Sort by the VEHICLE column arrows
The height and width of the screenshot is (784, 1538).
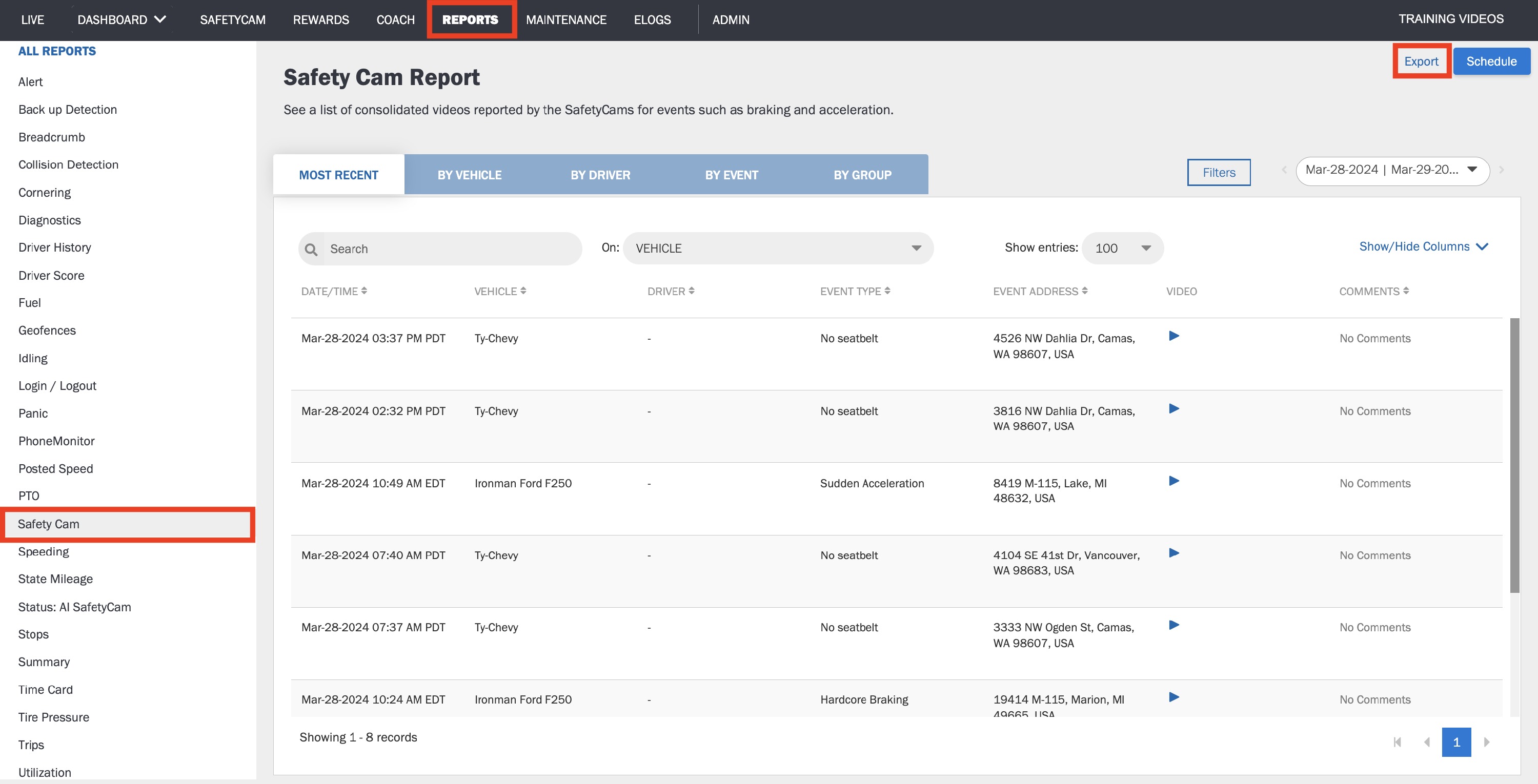pos(523,291)
